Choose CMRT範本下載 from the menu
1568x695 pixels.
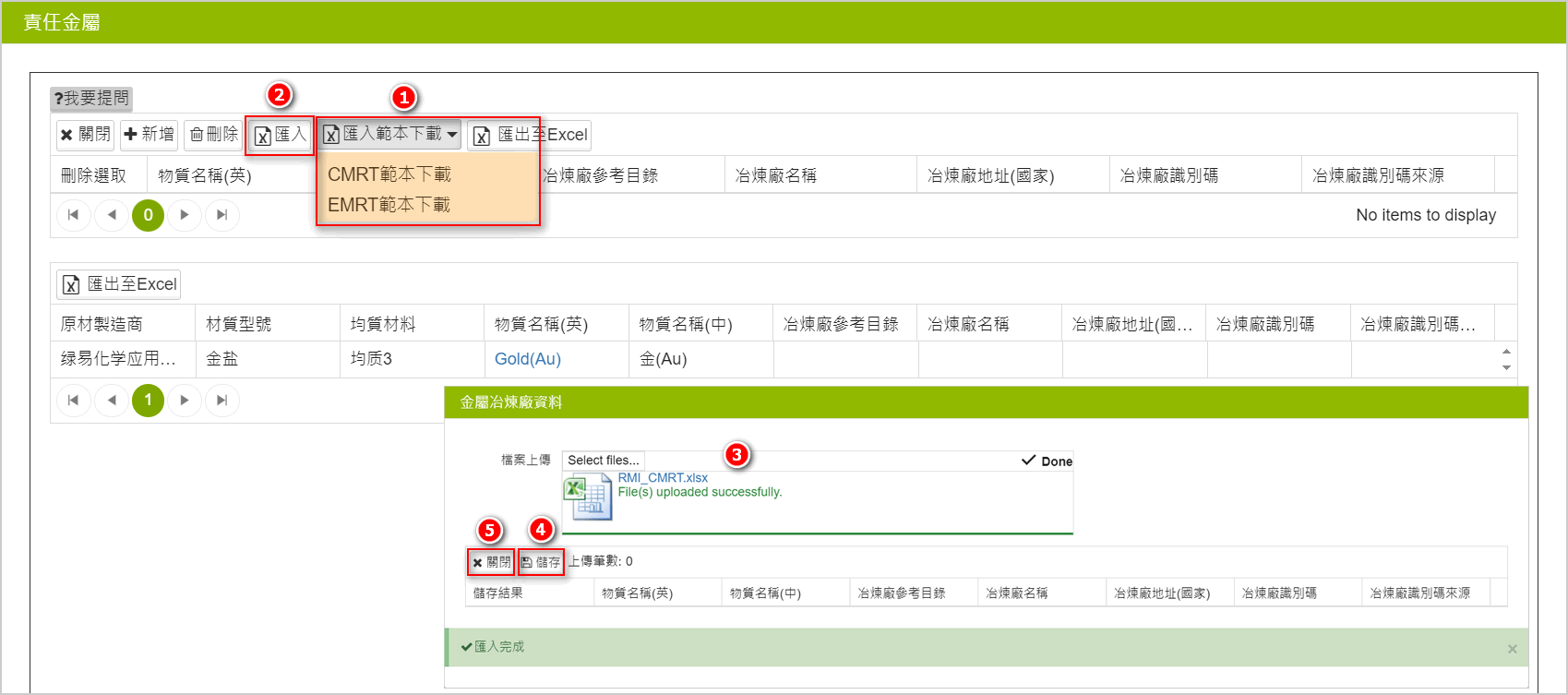(x=389, y=174)
